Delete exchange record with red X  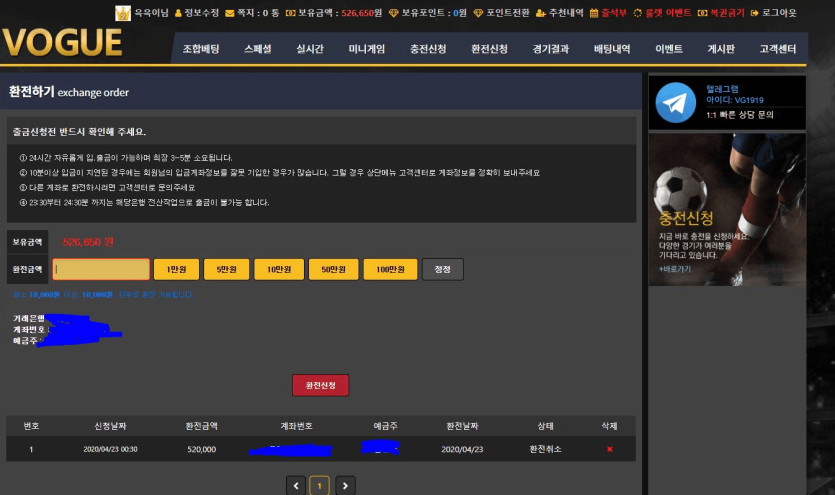pyautogui.click(x=610, y=449)
